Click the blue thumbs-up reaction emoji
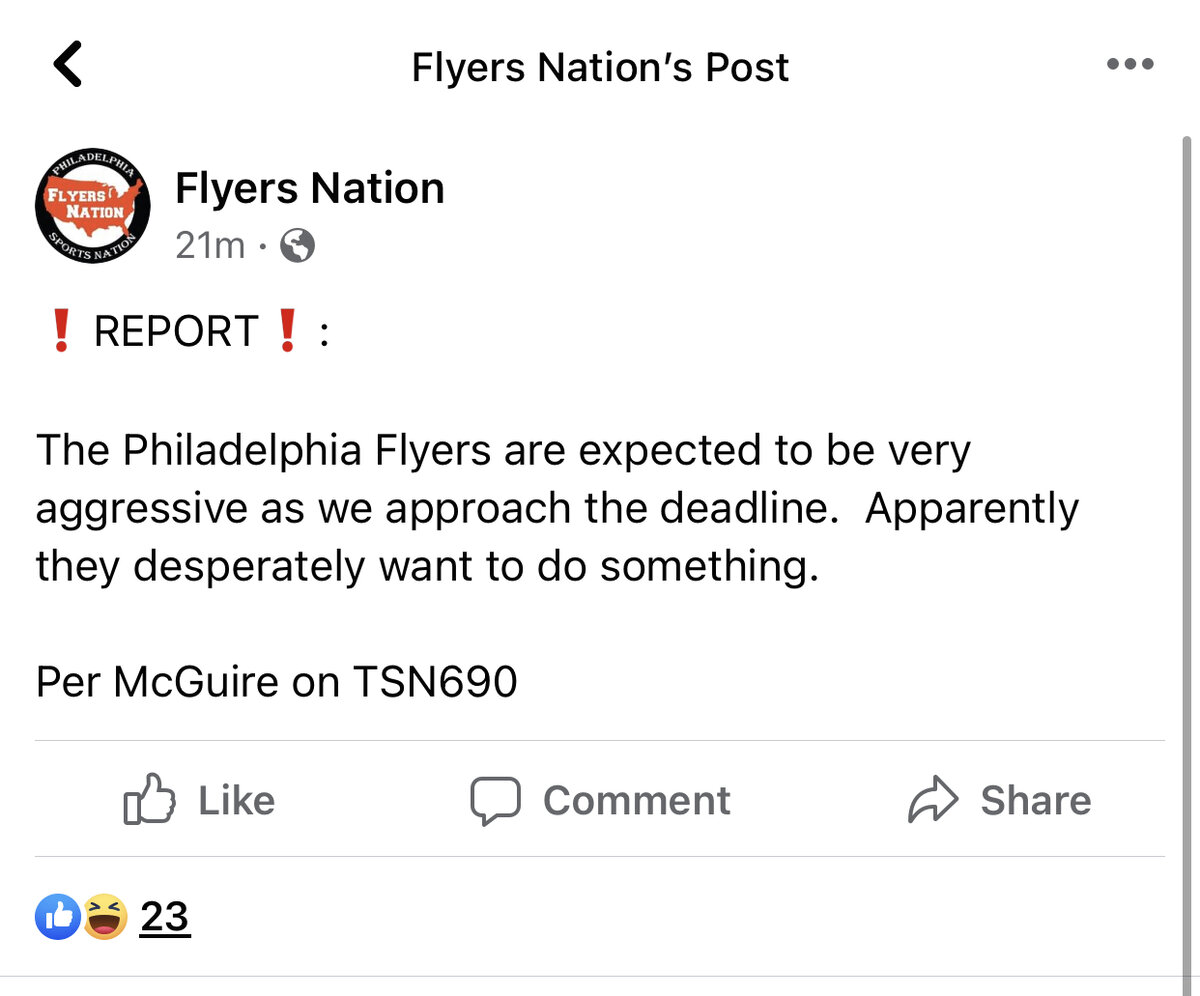 coord(57,917)
